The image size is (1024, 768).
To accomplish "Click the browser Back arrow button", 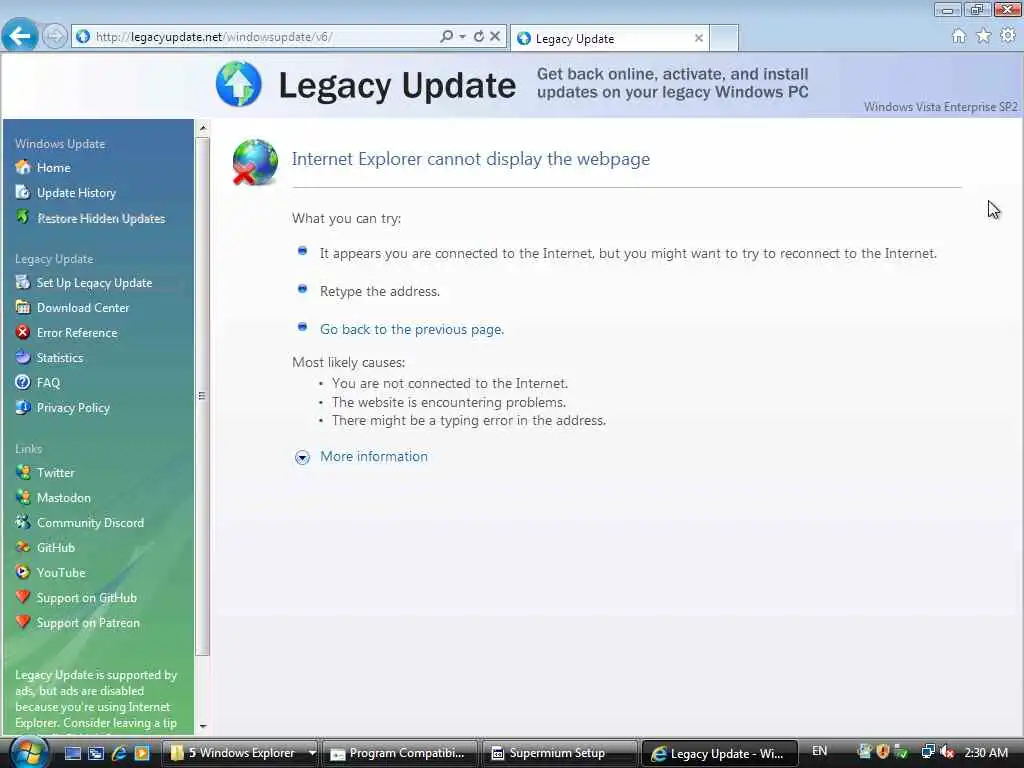I will point(20,36).
